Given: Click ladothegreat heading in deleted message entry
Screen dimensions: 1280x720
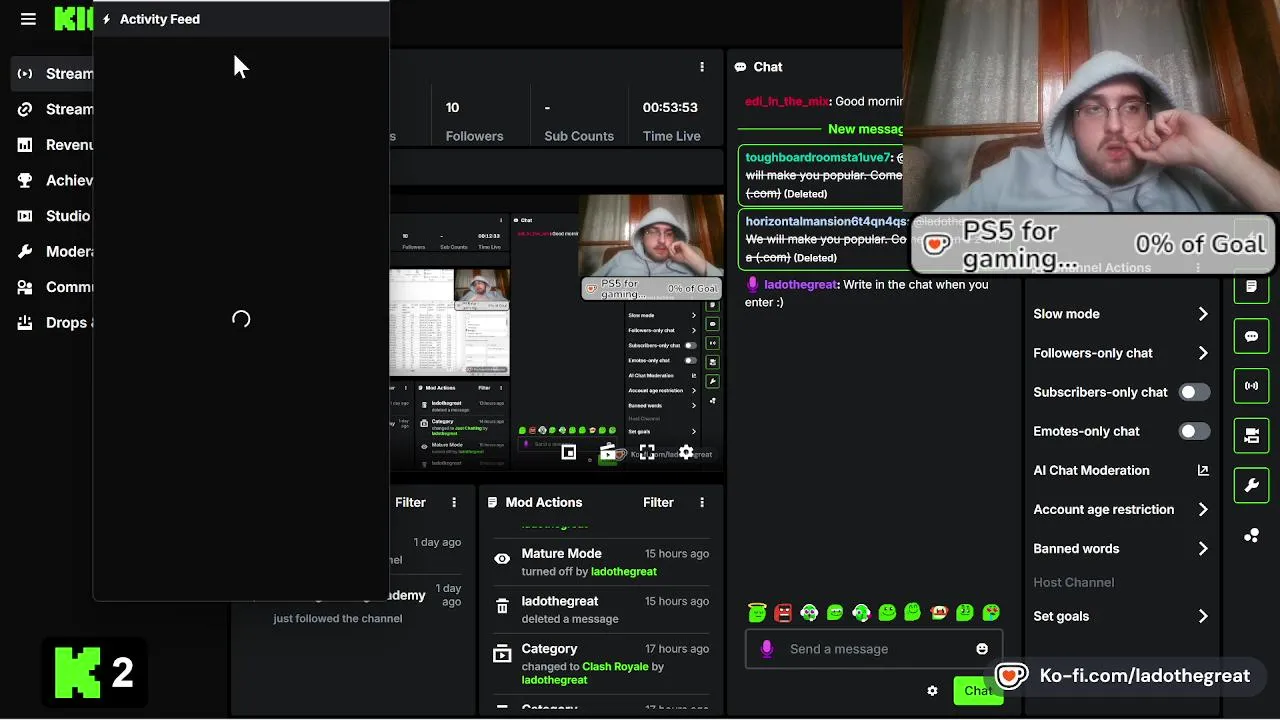Looking at the screenshot, I should point(560,601).
